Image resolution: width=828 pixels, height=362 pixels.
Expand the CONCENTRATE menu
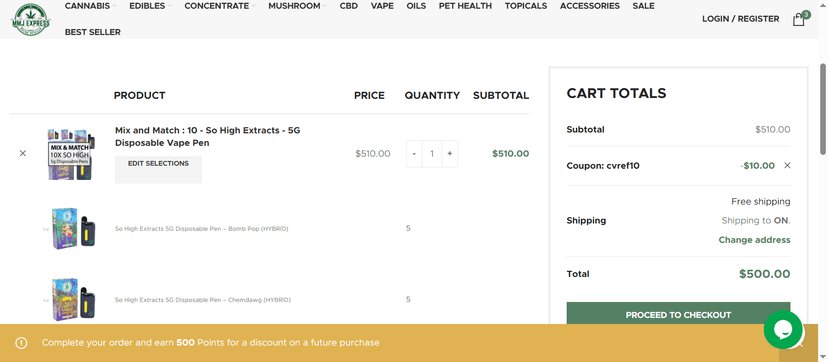point(220,6)
